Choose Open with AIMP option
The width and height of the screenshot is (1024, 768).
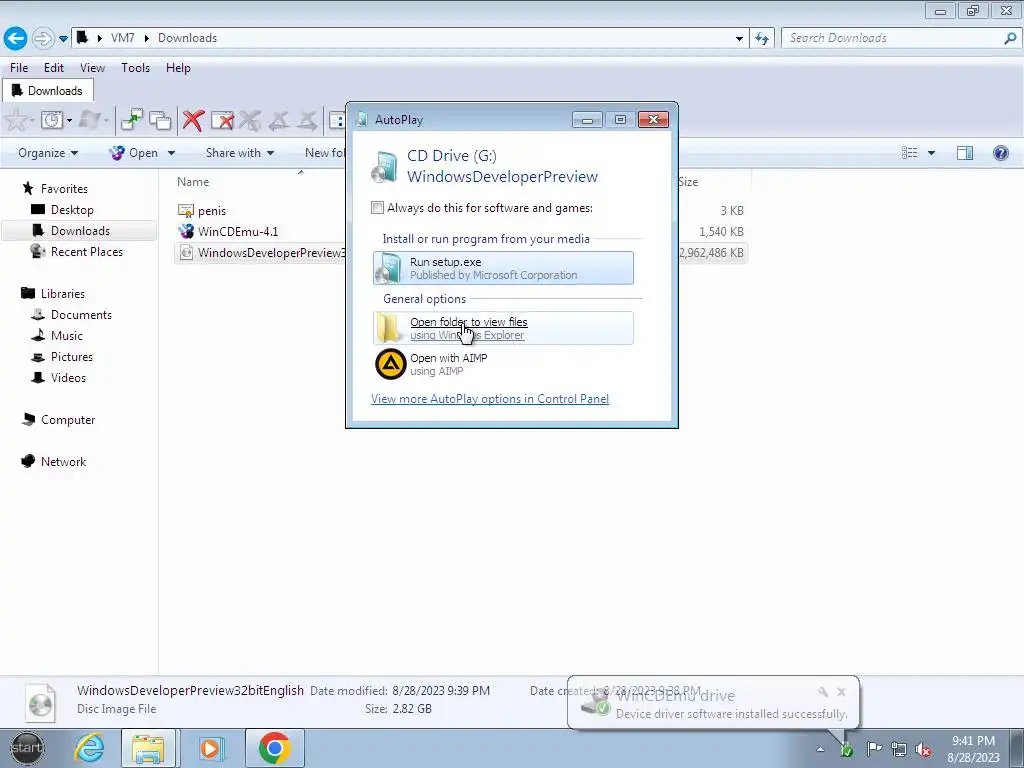pos(503,364)
